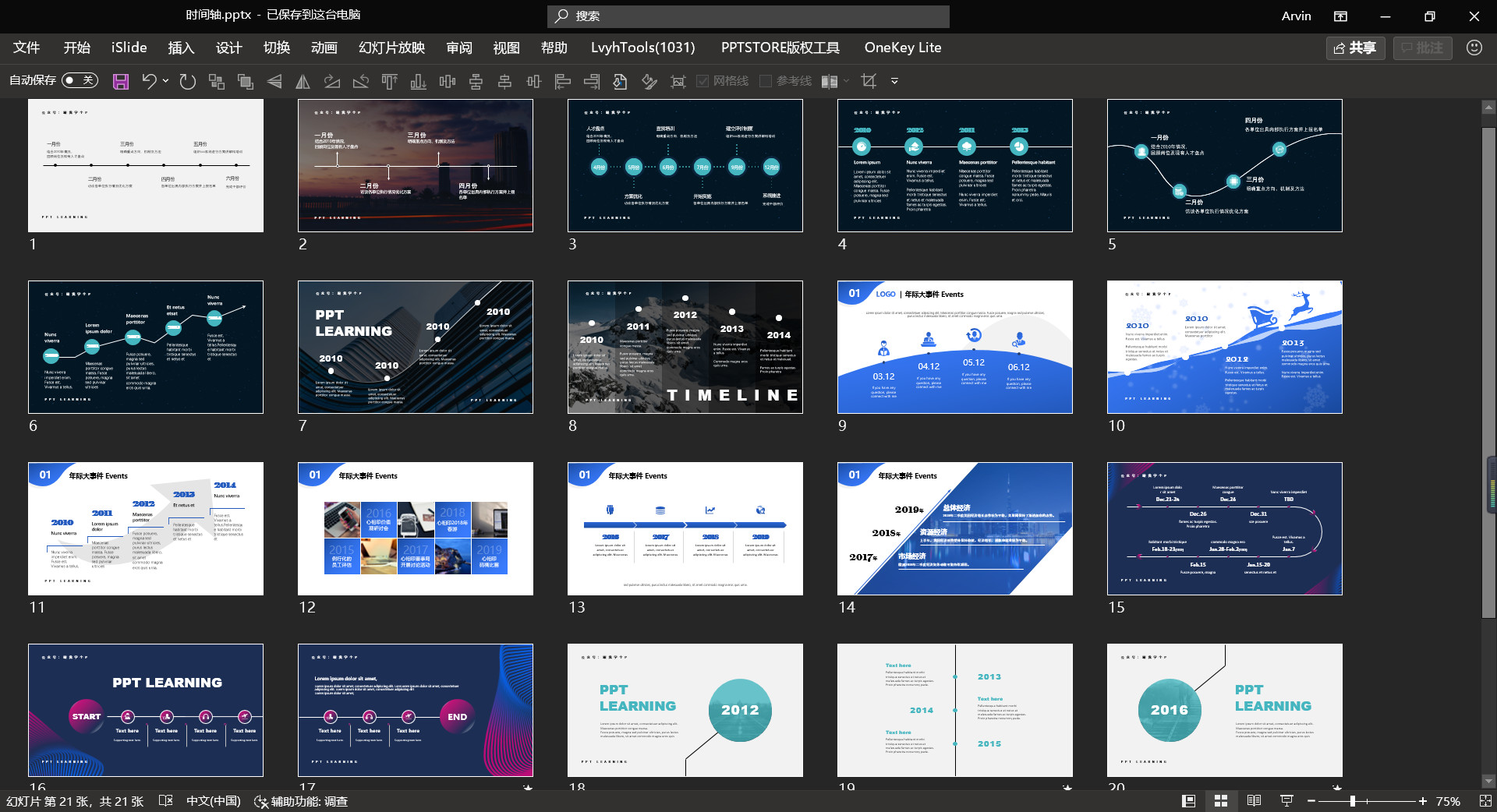The height and width of the screenshot is (812, 1497).
Task: Open the OneKey Lite tab
Action: tap(903, 48)
